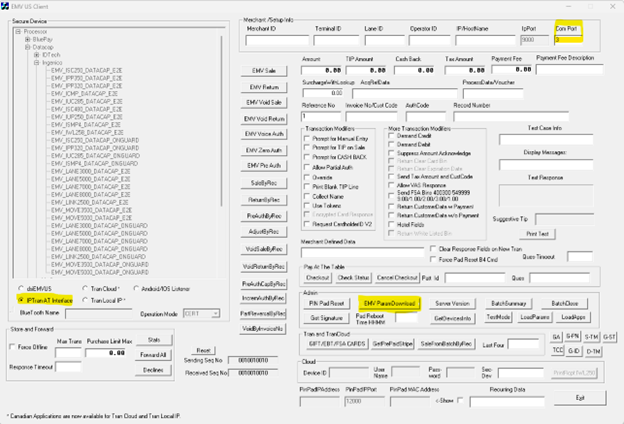Expand the IDTech tree node
The image size is (624, 424).
[37, 55]
